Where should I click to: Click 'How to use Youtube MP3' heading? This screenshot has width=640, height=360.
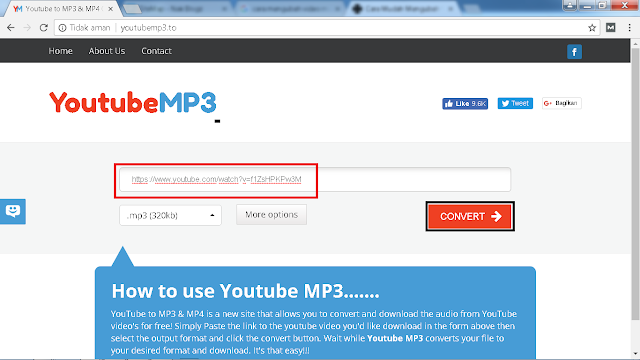pos(245,291)
